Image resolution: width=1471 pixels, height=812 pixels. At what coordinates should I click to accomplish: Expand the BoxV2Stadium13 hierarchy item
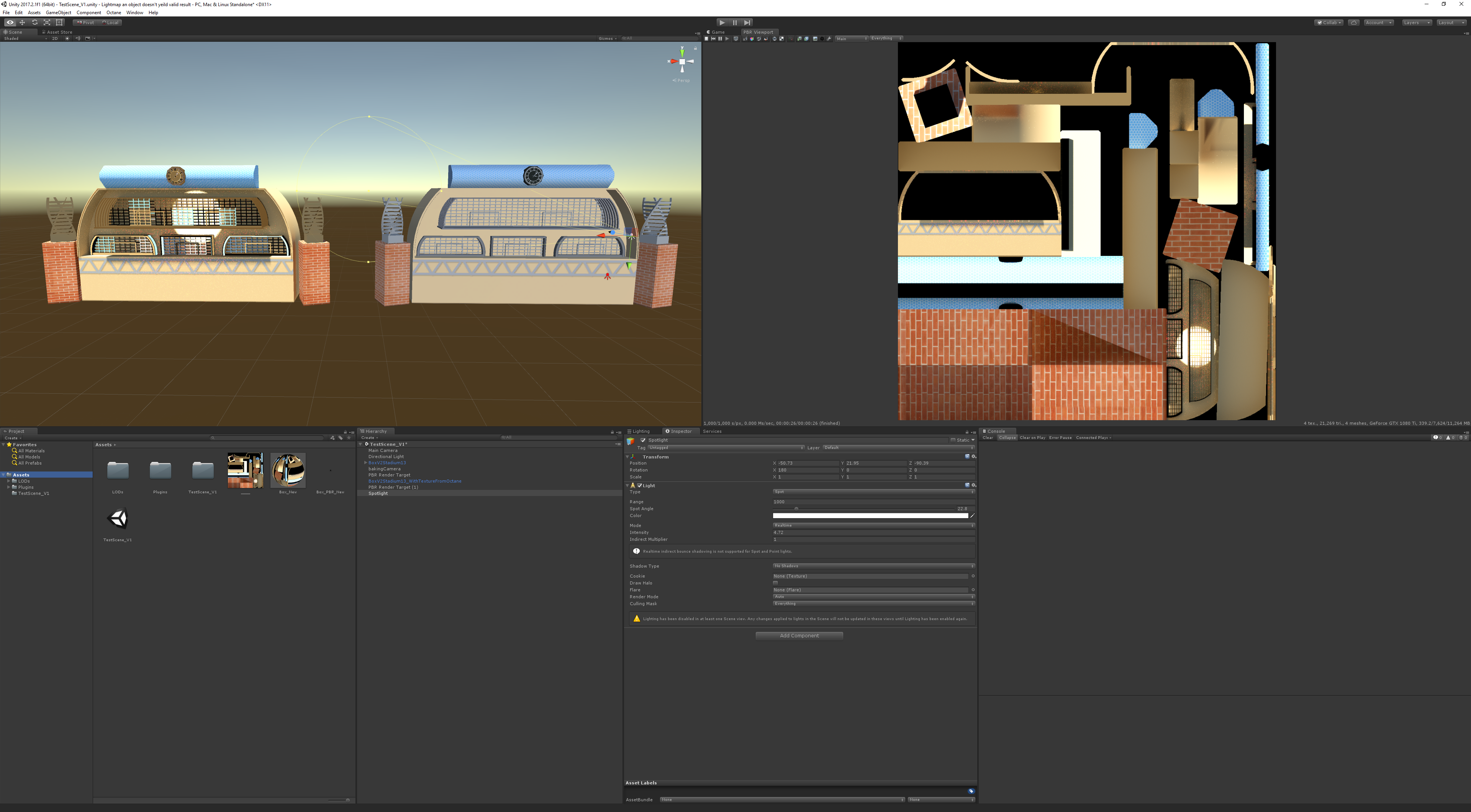(365, 463)
